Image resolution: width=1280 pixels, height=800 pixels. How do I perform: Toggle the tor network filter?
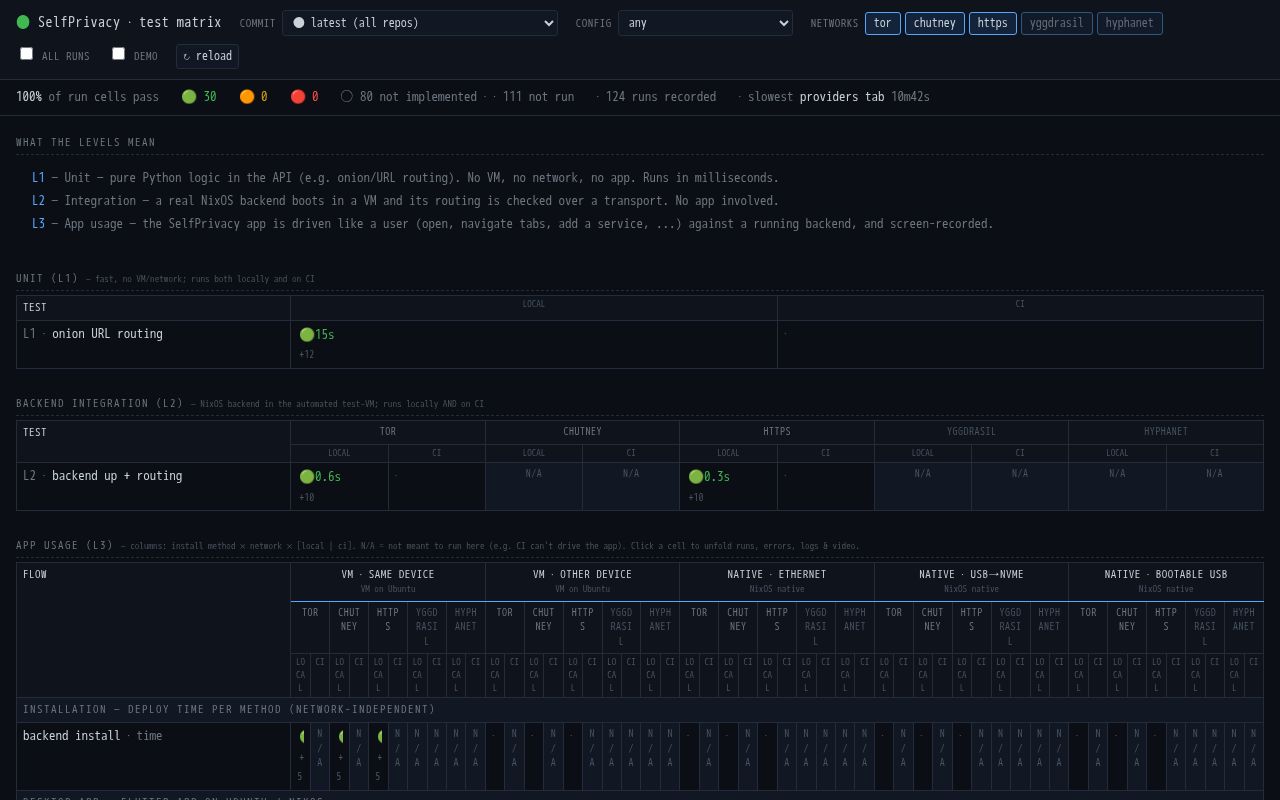pyautogui.click(x=883, y=23)
